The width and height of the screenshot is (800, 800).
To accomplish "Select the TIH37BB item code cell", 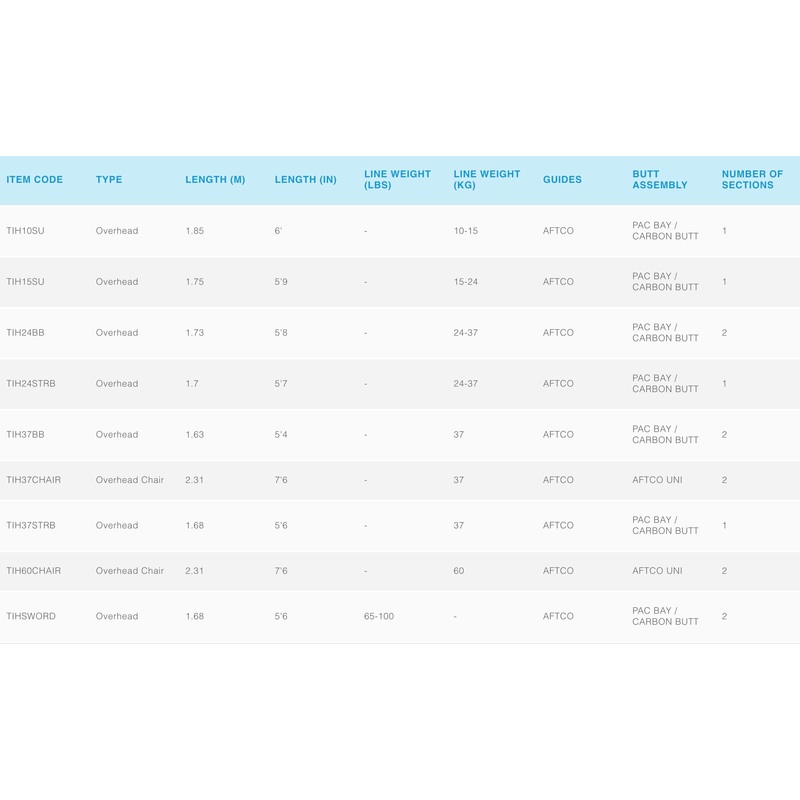I will point(25,435).
